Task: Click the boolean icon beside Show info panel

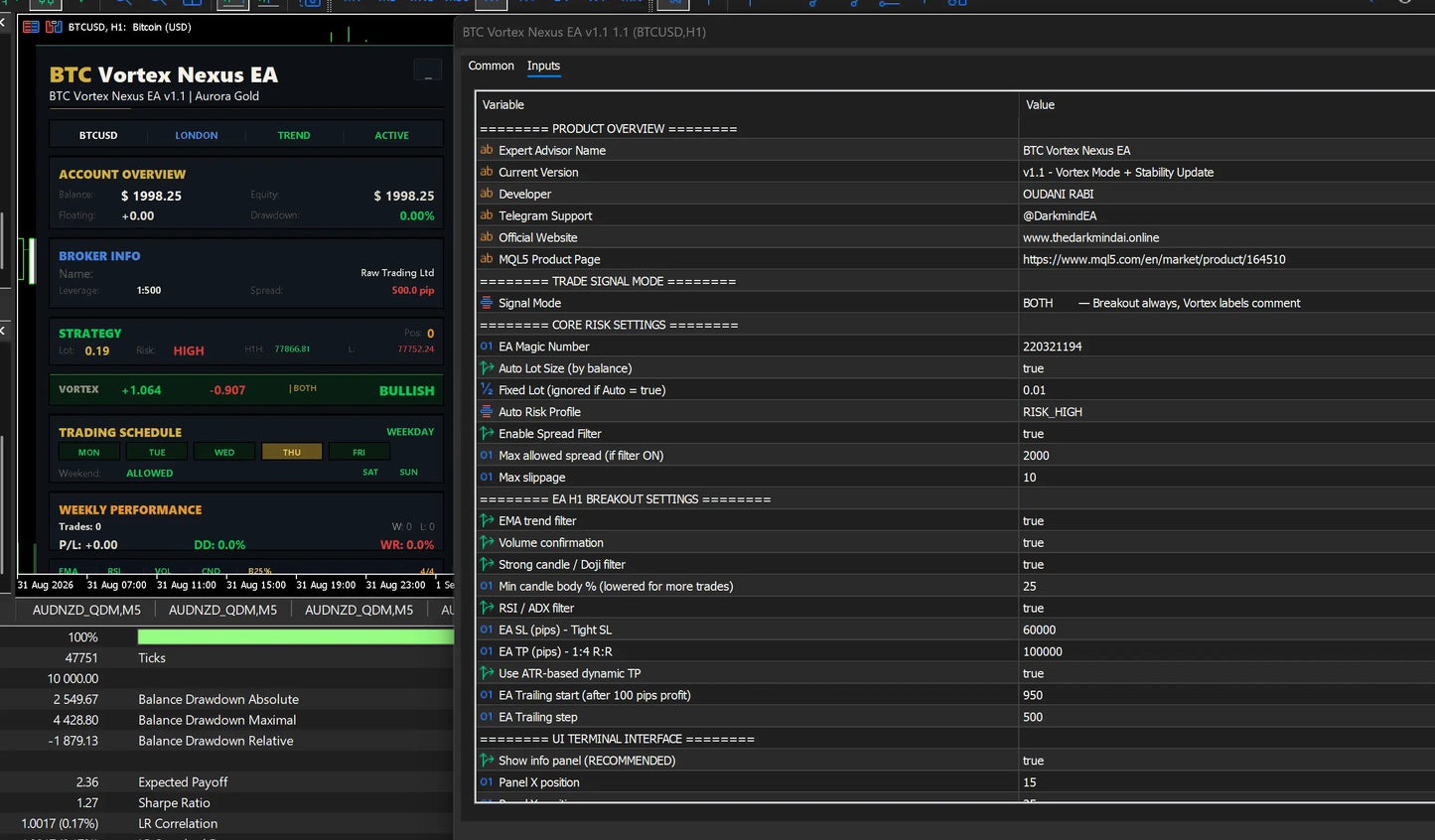Action: pos(487,761)
